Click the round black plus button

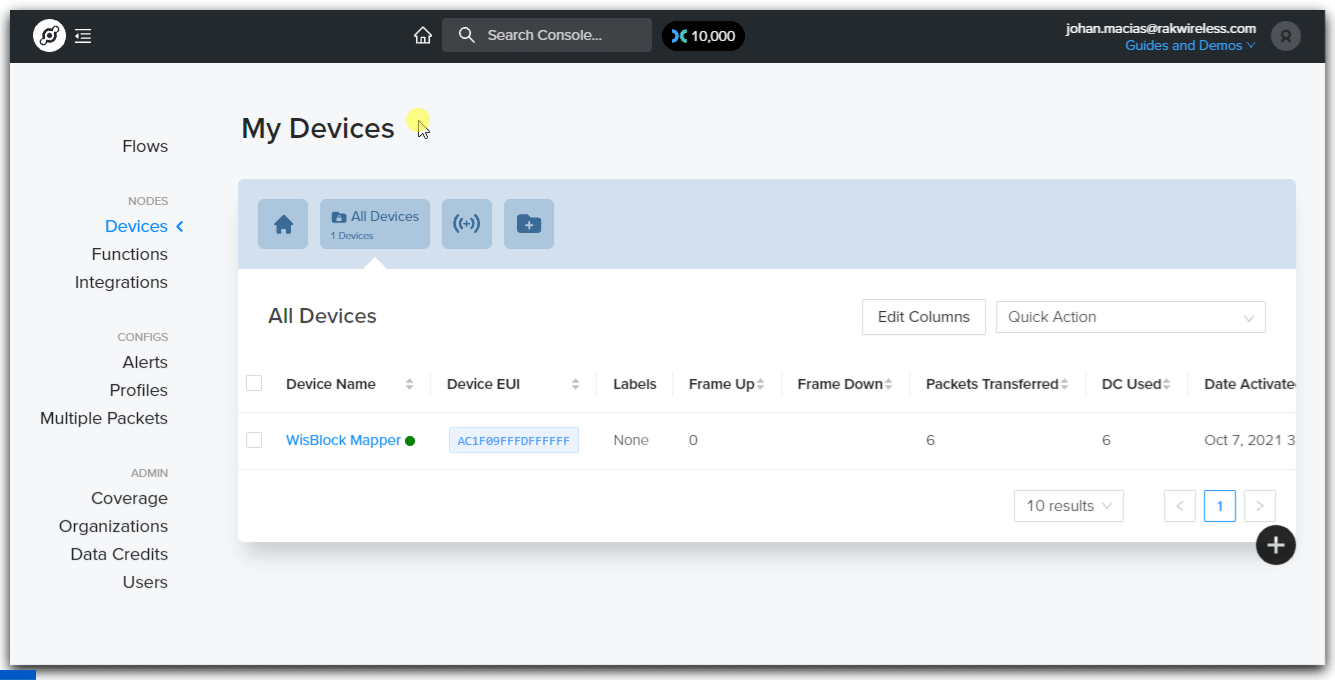(1276, 545)
